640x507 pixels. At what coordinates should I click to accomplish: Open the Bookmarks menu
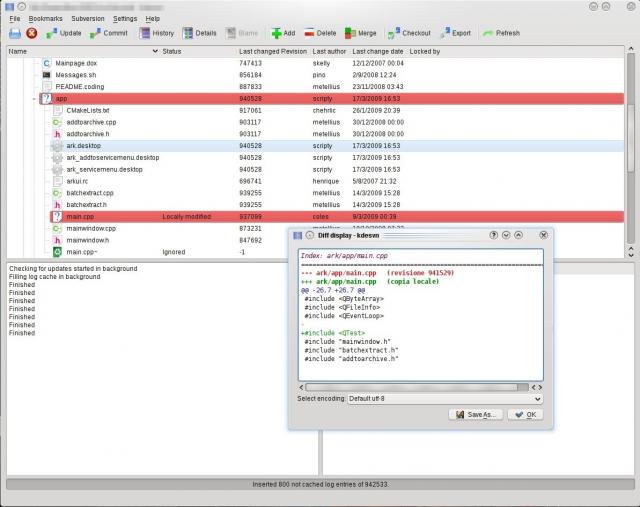(x=44, y=18)
